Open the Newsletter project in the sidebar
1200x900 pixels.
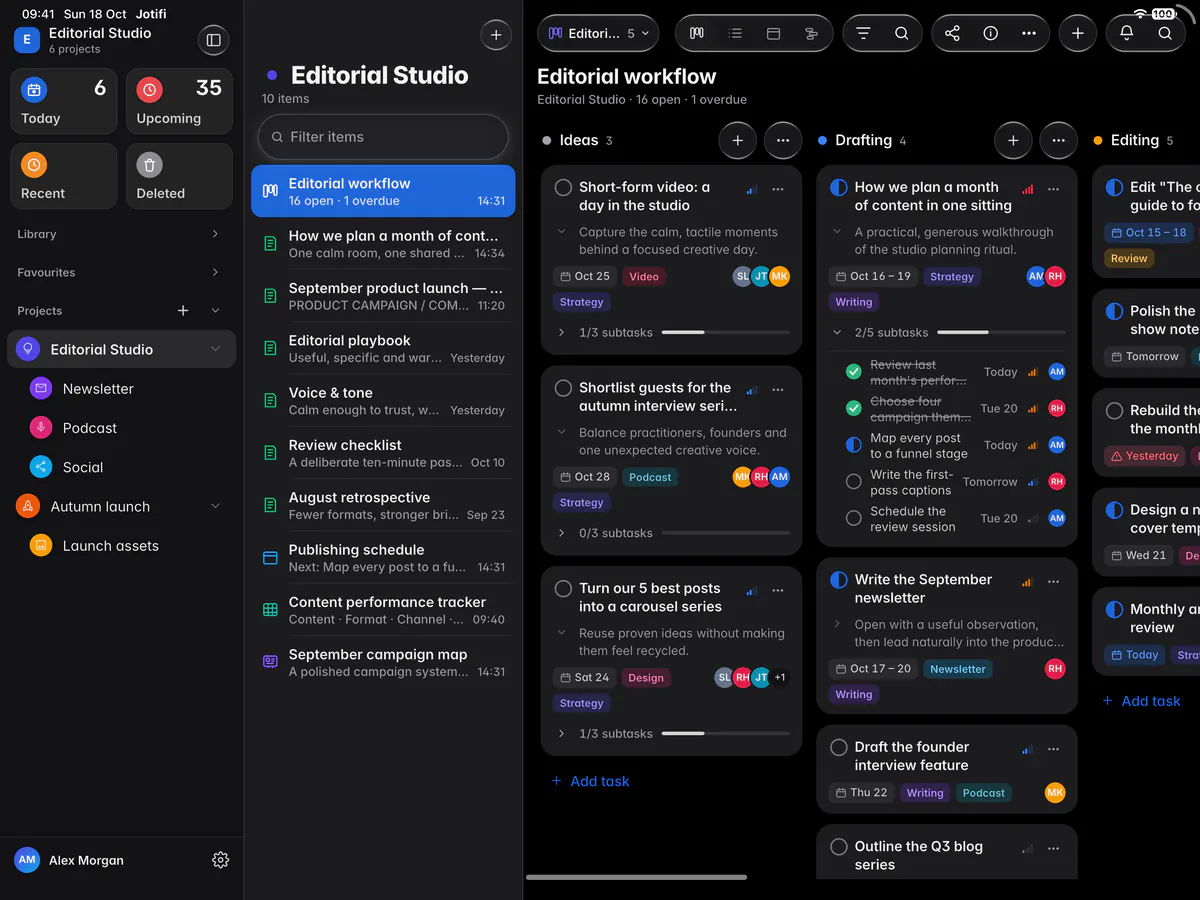[x=122, y=389]
